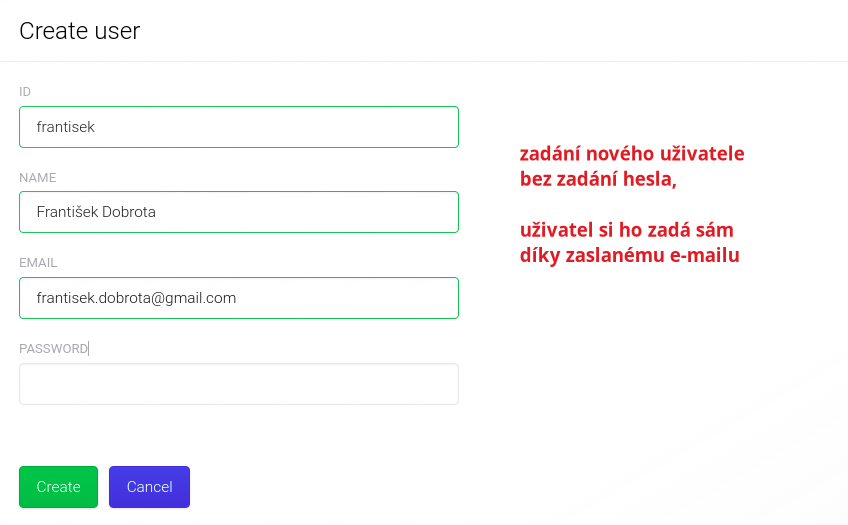848x525 pixels.
Task: Click the word "Dobrota" in the Name field
Action: pos(129,212)
